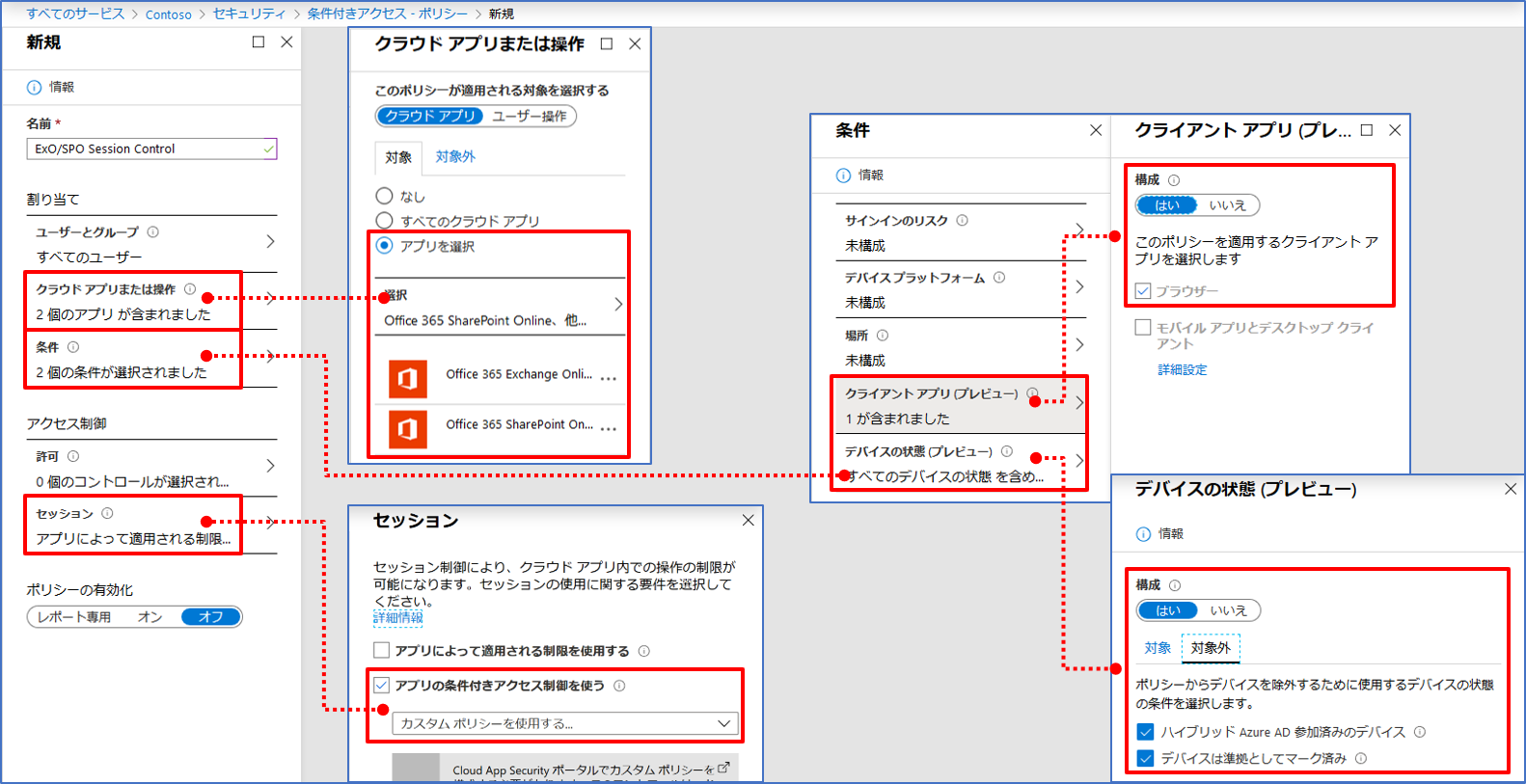This screenshot has height=784, width=1526.
Task: Click info icon next to デバイスの状態 (プレビュー) row
Action: tap(1007, 450)
